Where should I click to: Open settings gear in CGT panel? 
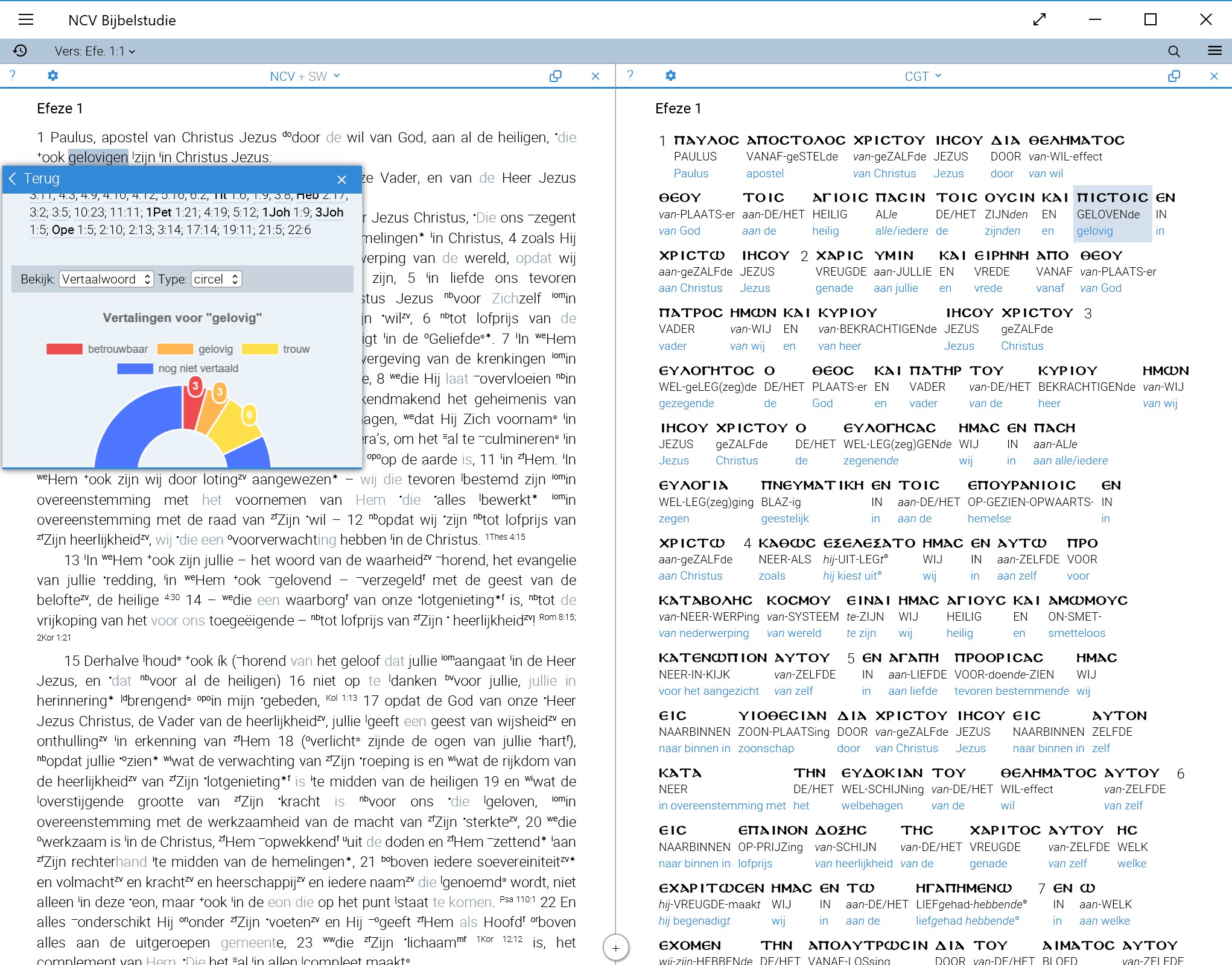[x=670, y=76]
